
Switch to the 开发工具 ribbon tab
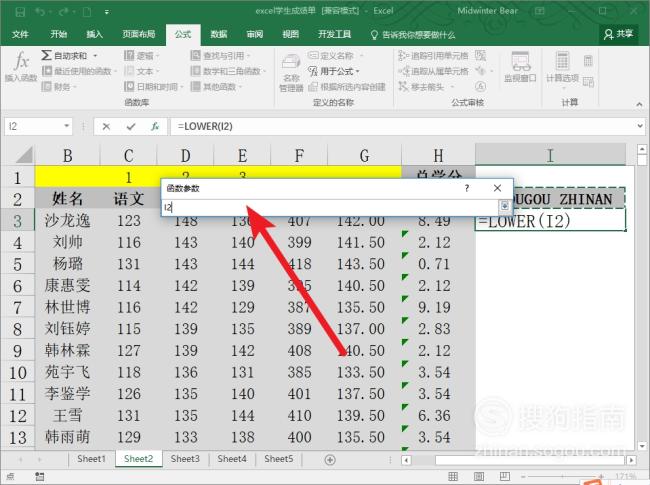[x=335, y=34]
